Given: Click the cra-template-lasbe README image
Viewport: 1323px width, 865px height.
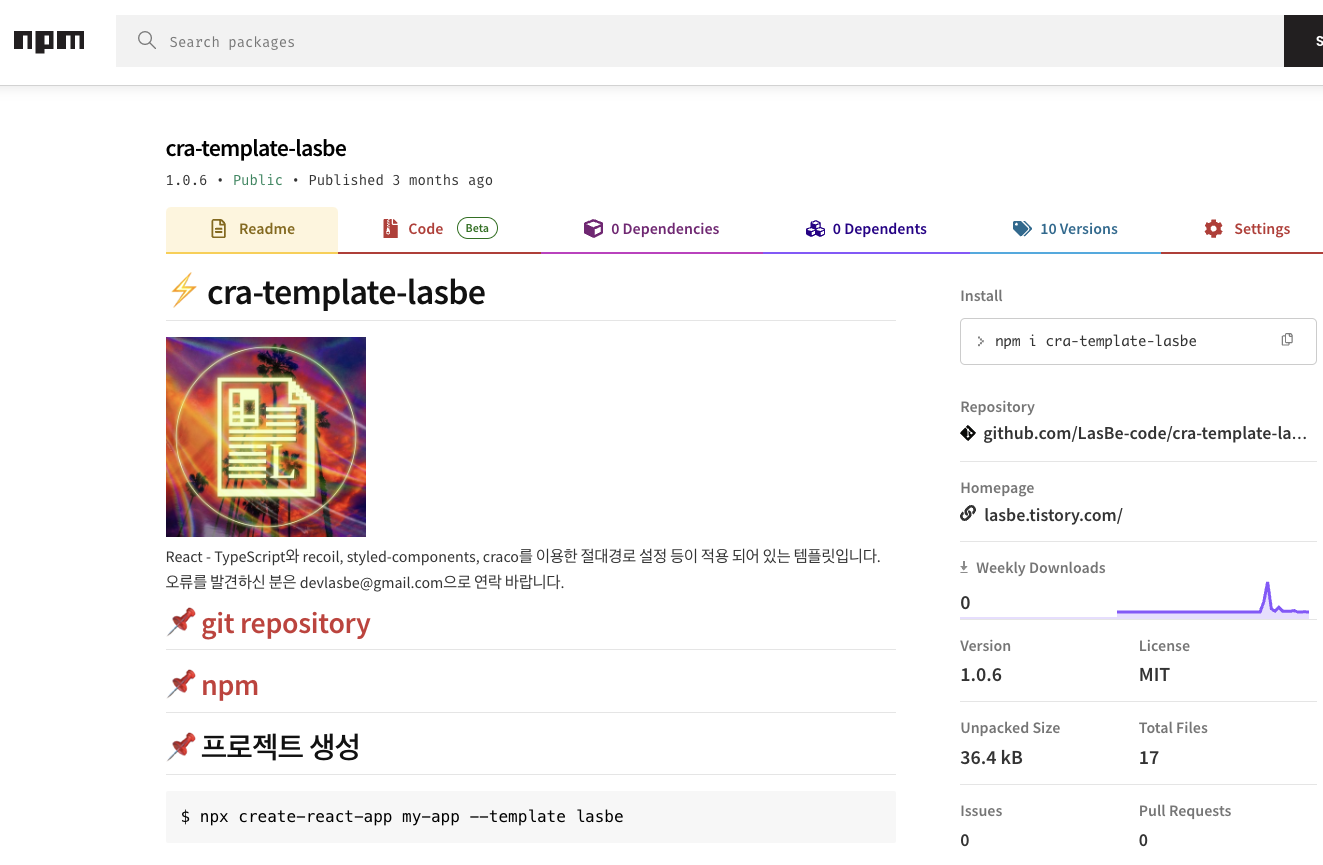Looking at the screenshot, I should click(x=266, y=437).
